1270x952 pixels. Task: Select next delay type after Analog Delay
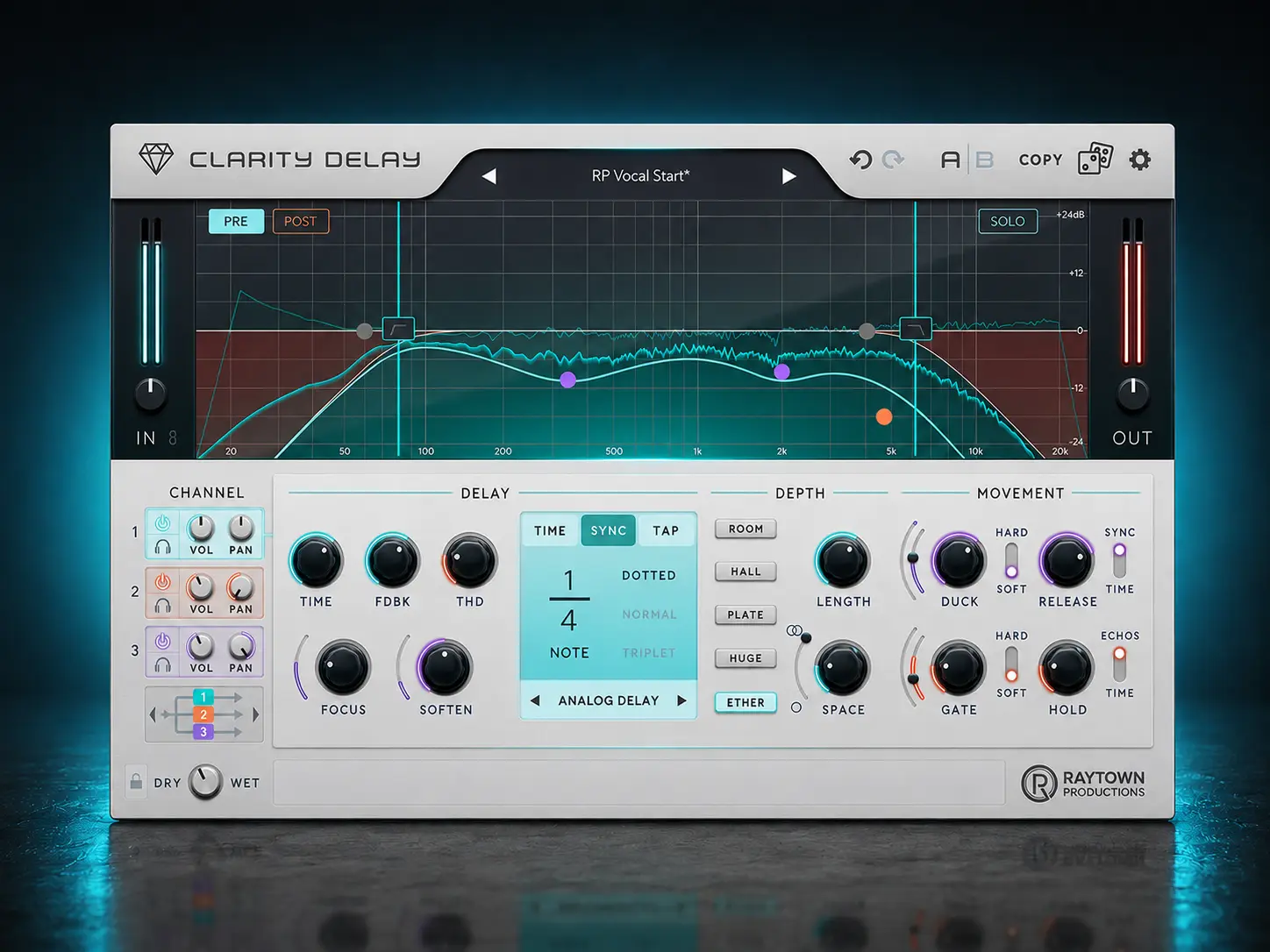(x=681, y=700)
